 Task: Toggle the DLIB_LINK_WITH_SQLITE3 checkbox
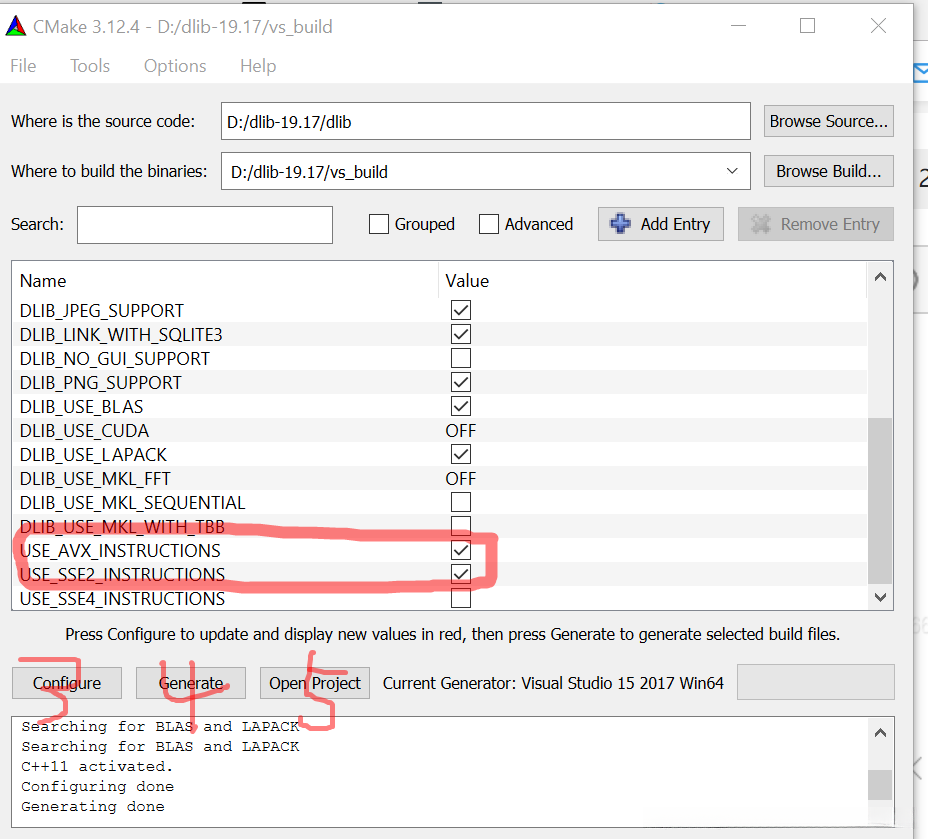pyautogui.click(x=460, y=334)
